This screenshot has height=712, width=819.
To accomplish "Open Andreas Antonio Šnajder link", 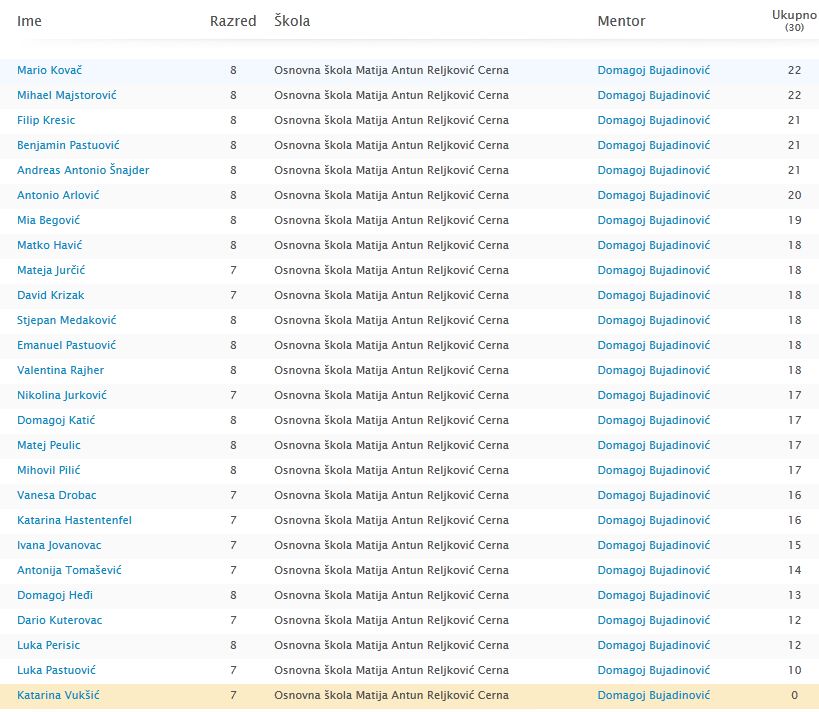I will (x=83, y=170).
